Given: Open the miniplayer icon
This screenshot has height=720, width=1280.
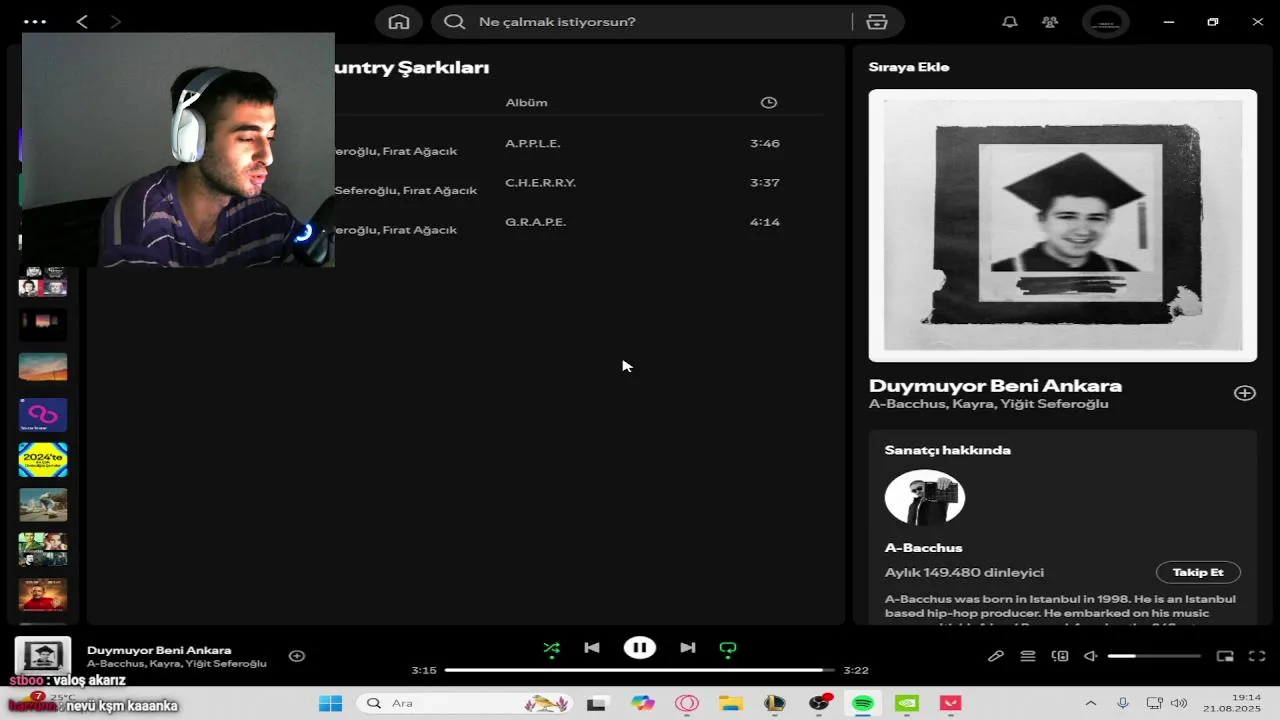Looking at the screenshot, I should coord(1225,656).
